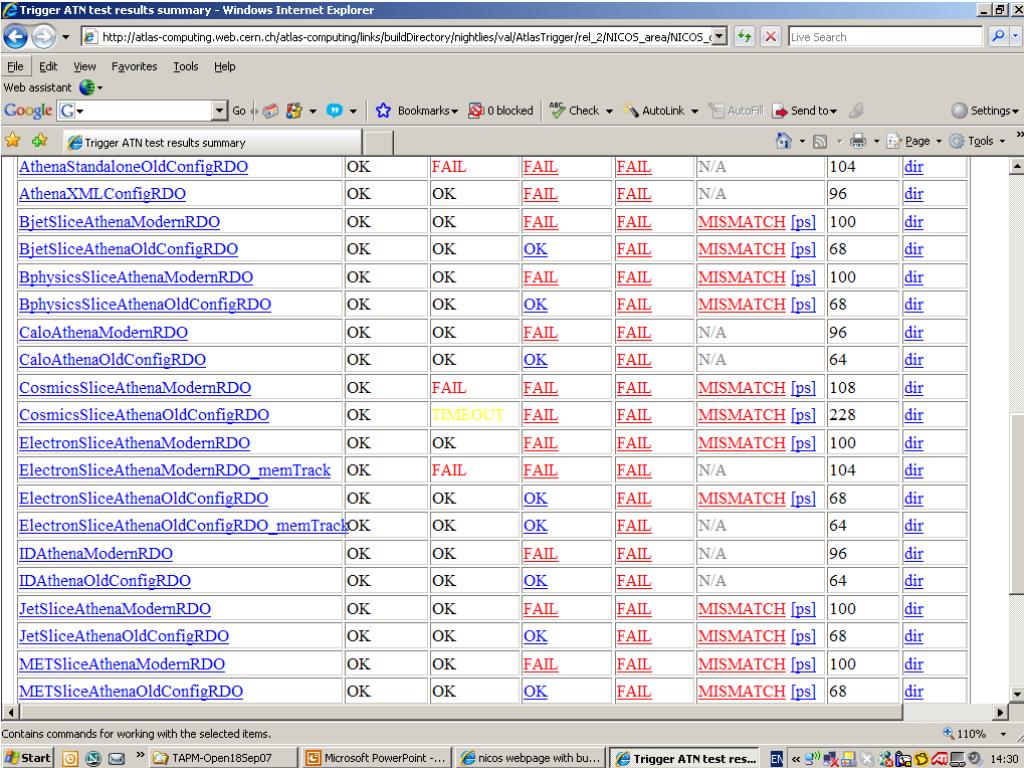Switch to nicos webpage taskbar window
The height and width of the screenshot is (768, 1024).
pos(530,758)
